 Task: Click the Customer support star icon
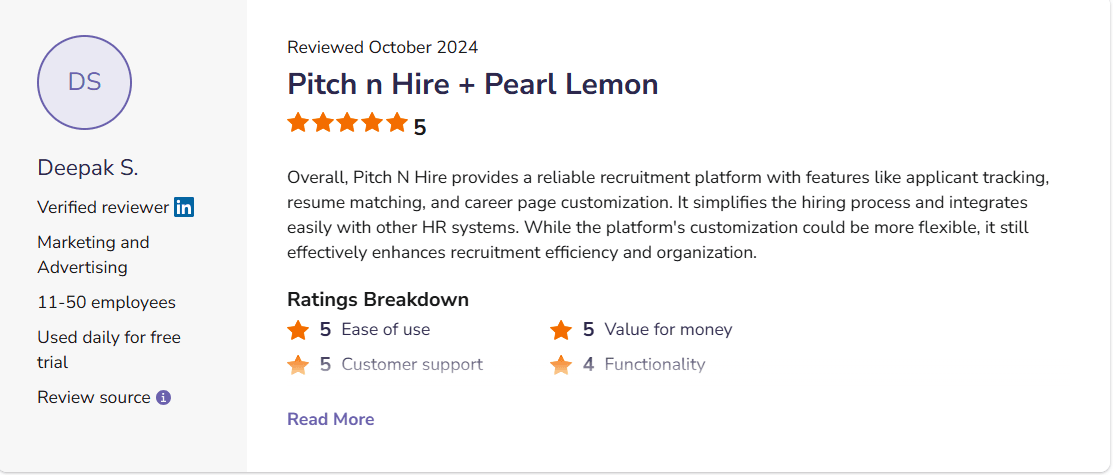point(298,365)
